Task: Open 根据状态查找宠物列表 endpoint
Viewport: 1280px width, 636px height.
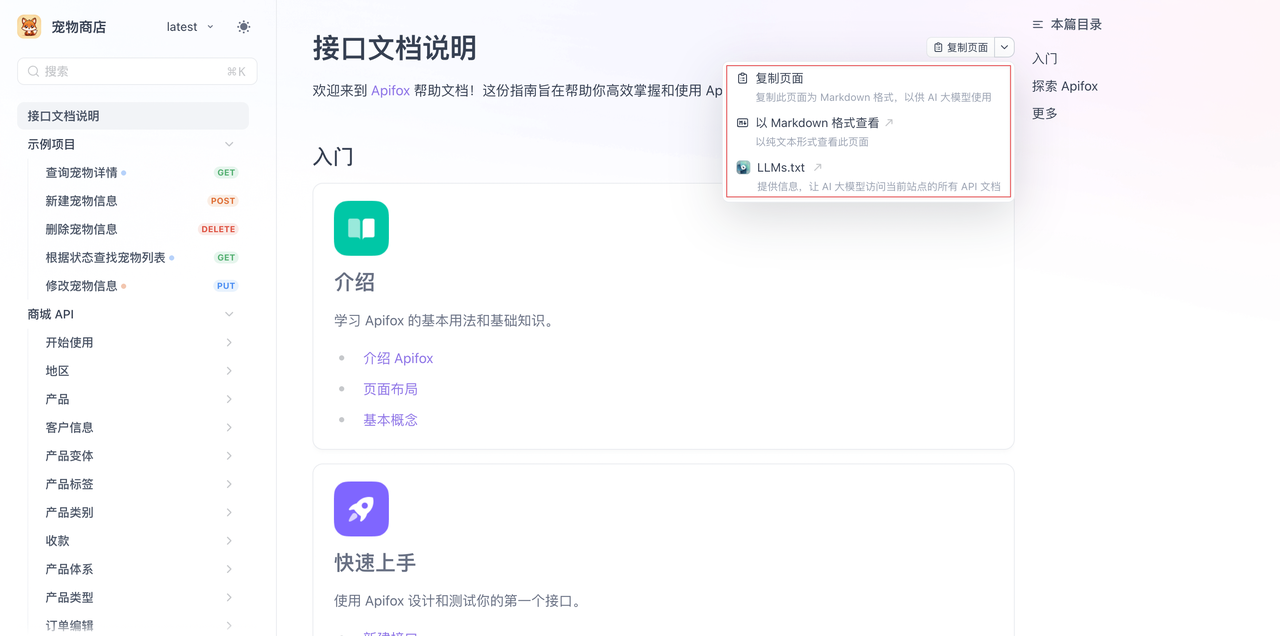Action: point(133,258)
